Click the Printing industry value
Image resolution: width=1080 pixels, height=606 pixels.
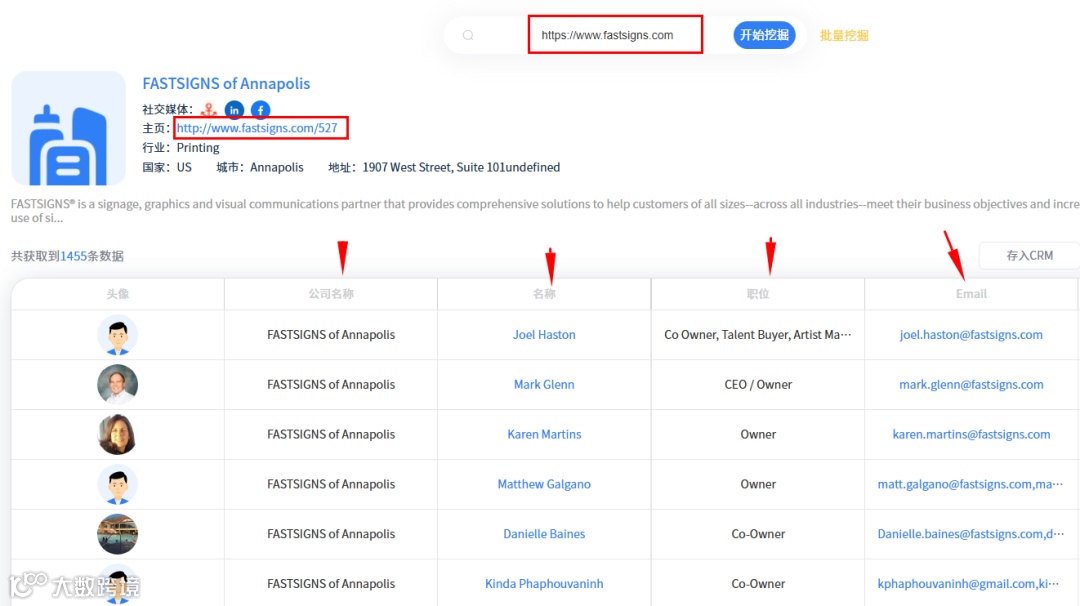pos(198,147)
